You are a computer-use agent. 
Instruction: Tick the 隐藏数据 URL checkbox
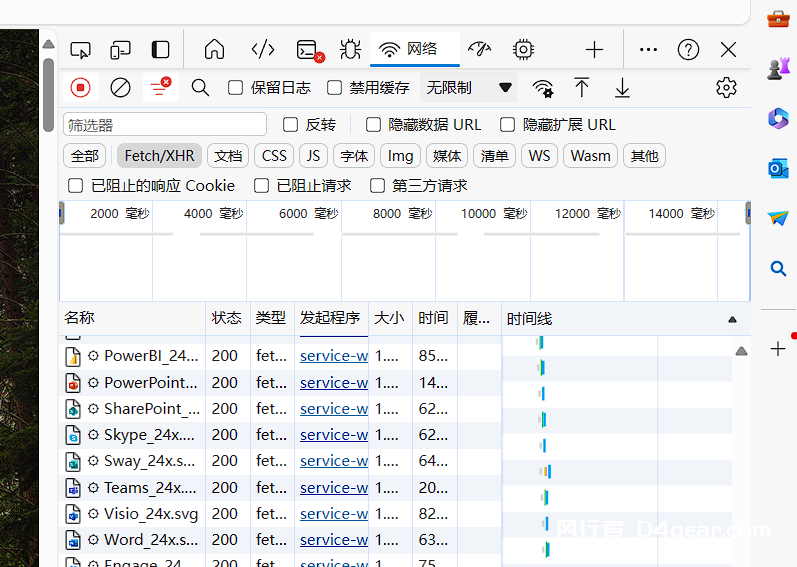coord(373,125)
